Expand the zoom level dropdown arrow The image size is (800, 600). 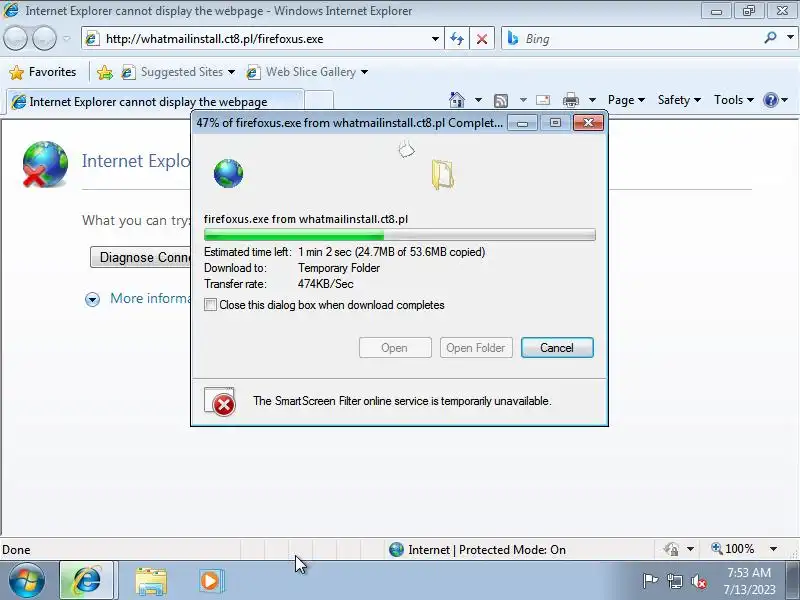pyautogui.click(x=773, y=549)
